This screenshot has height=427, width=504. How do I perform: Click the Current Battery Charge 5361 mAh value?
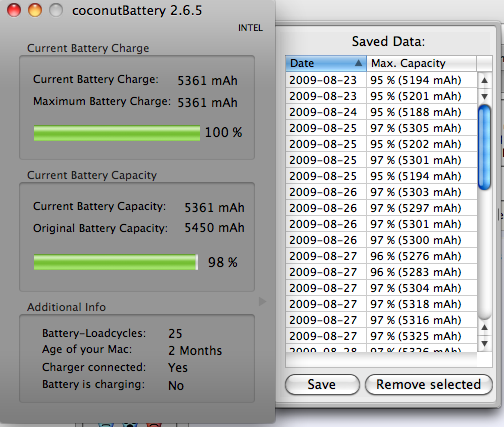[x=207, y=81]
